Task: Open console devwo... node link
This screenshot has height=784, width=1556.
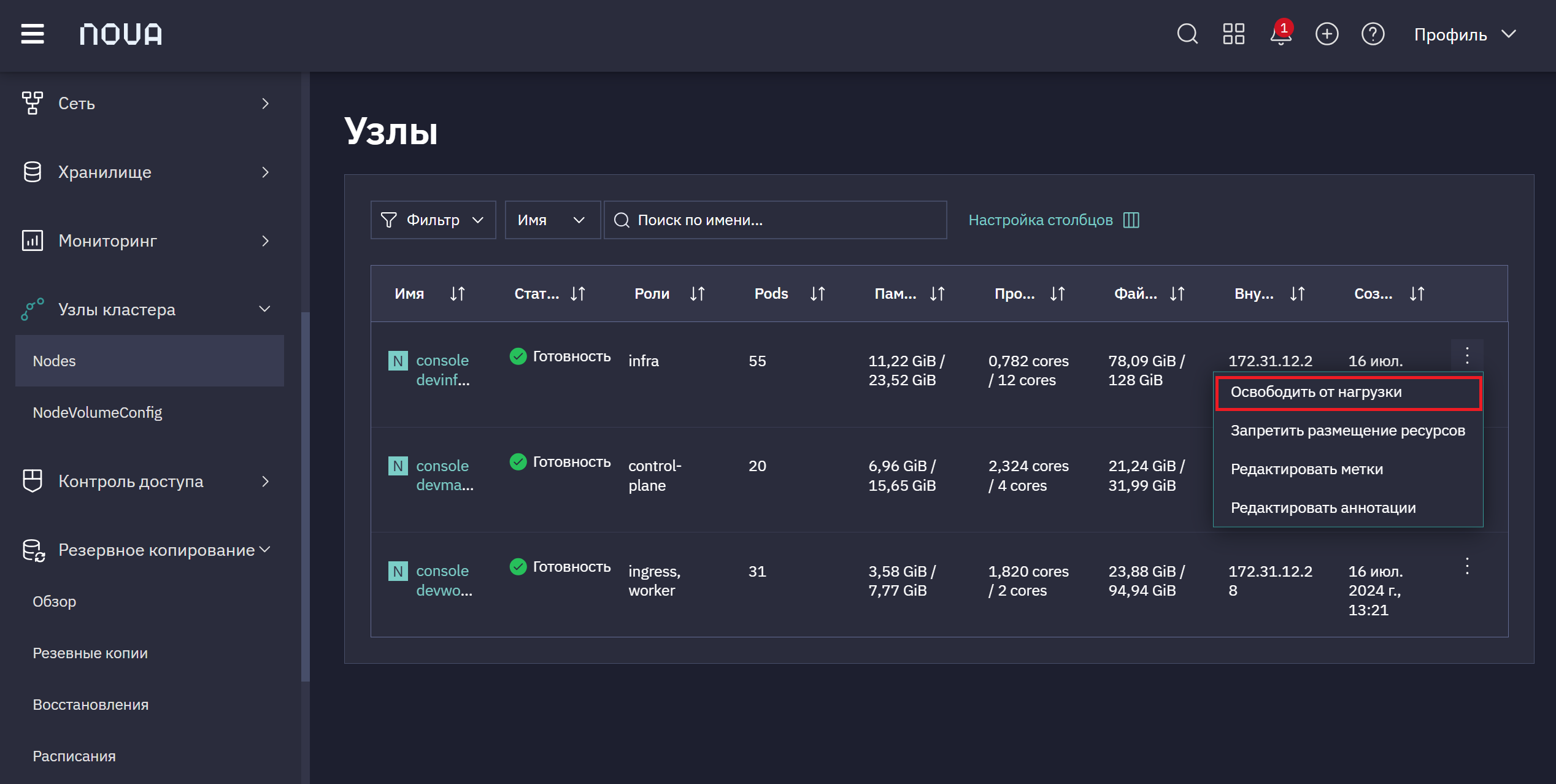Action: click(x=444, y=580)
